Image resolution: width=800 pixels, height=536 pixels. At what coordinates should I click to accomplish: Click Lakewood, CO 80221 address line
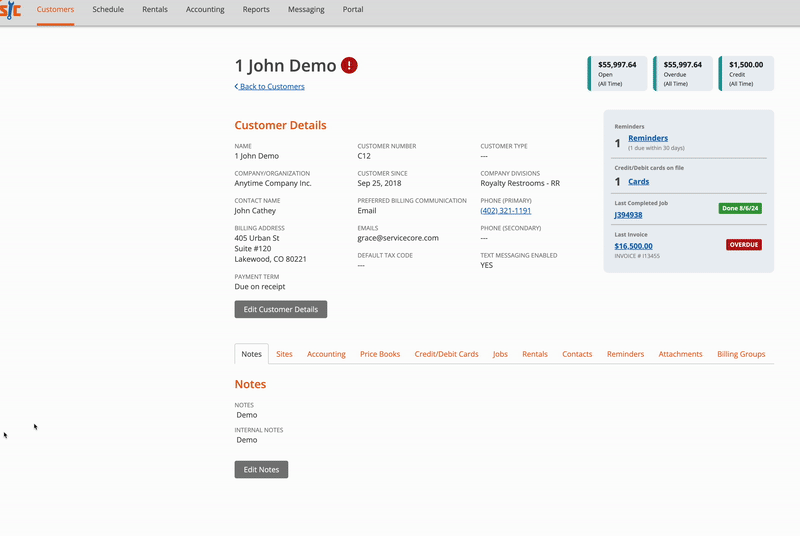click(x=270, y=259)
